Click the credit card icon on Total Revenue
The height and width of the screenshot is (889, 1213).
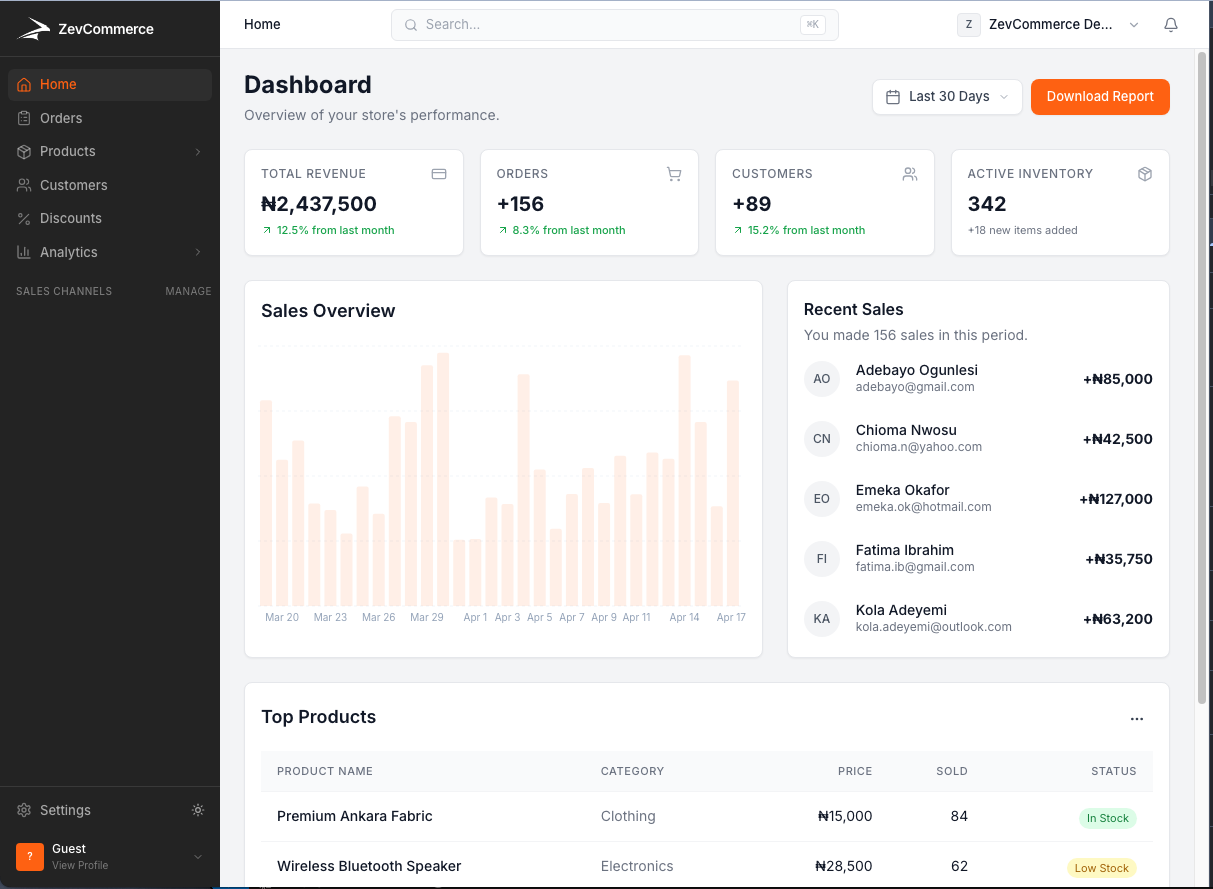pyautogui.click(x=439, y=174)
